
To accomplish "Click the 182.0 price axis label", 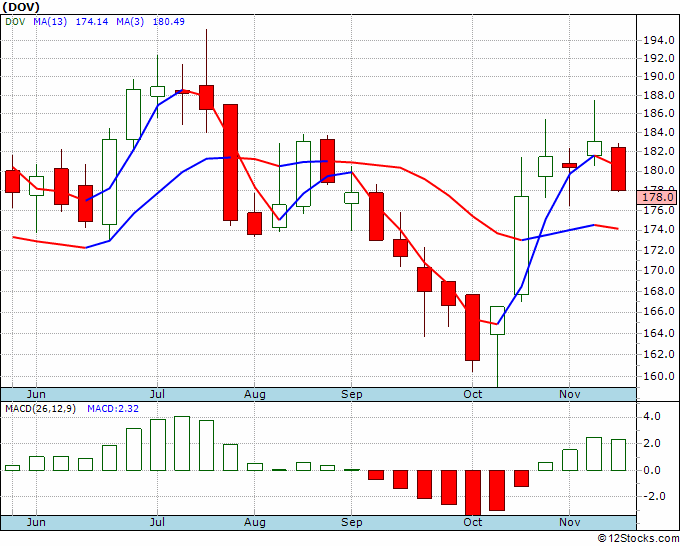I will [x=658, y=151].
